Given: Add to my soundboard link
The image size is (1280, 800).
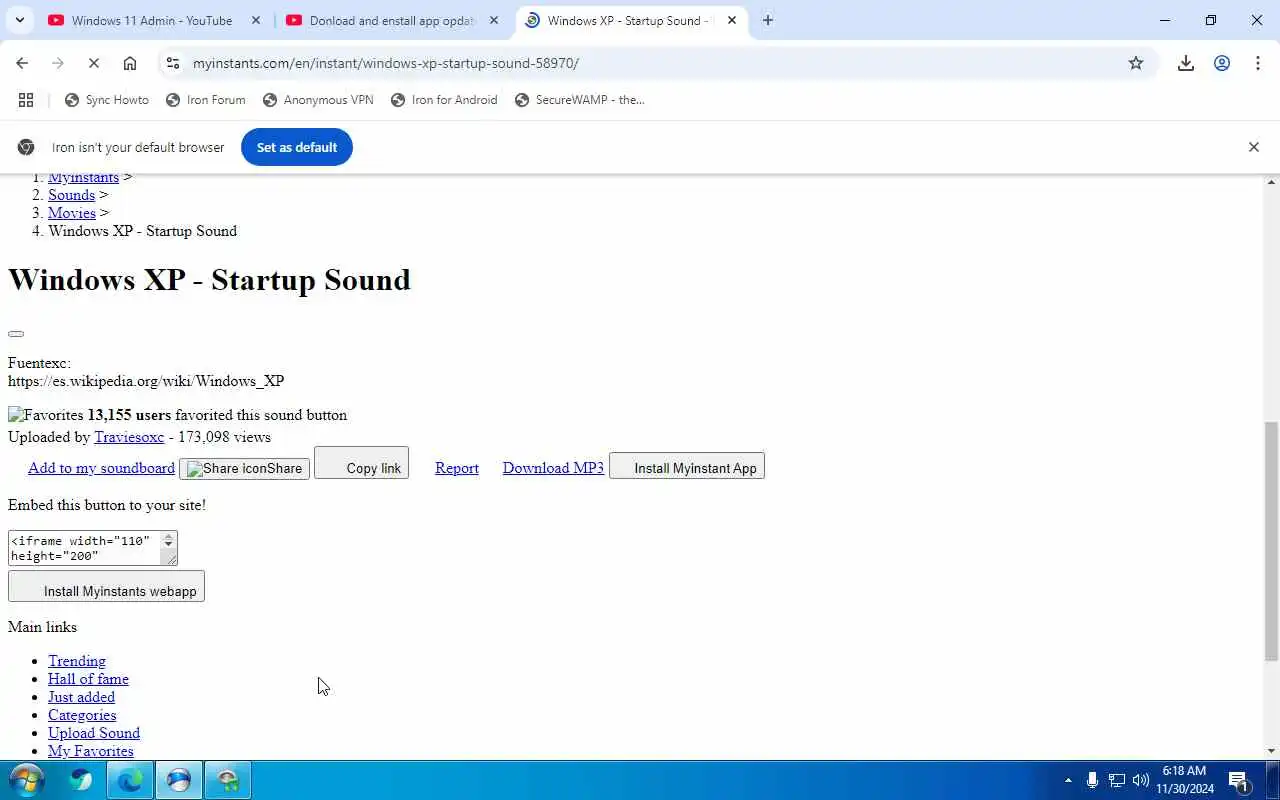Looking at the screenshot, I should [101, 468].
